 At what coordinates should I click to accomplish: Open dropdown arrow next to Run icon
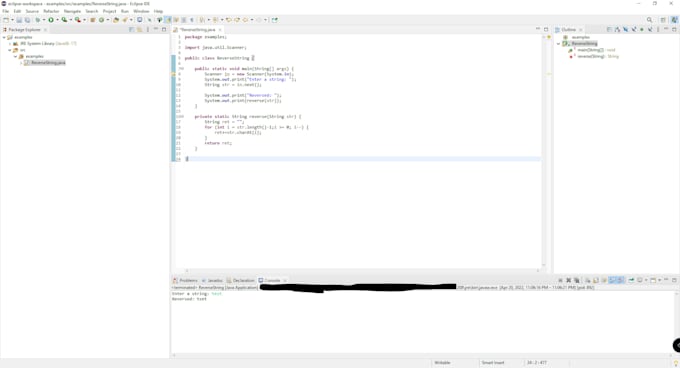(57, 20)
